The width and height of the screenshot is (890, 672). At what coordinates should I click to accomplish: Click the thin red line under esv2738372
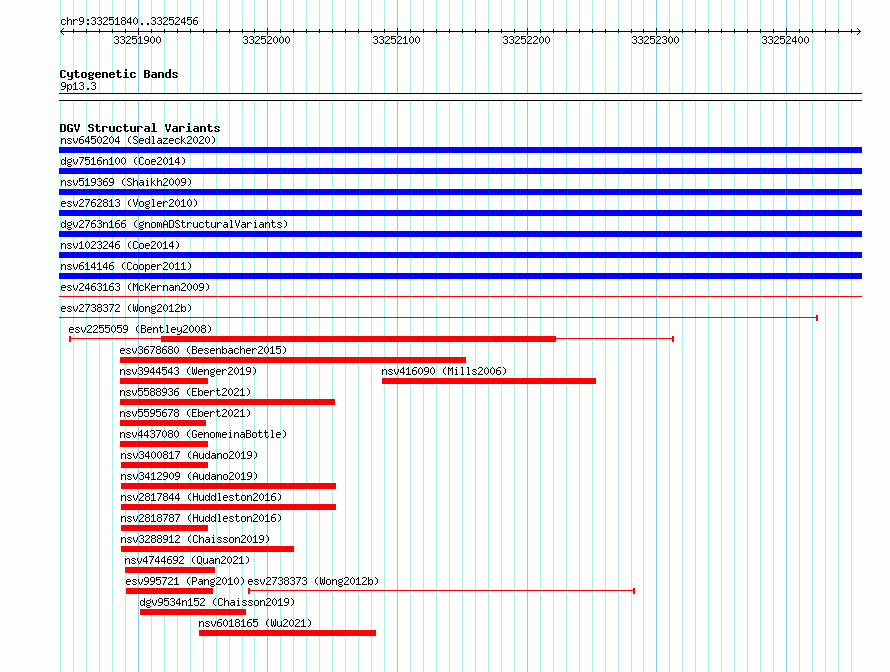438,318
